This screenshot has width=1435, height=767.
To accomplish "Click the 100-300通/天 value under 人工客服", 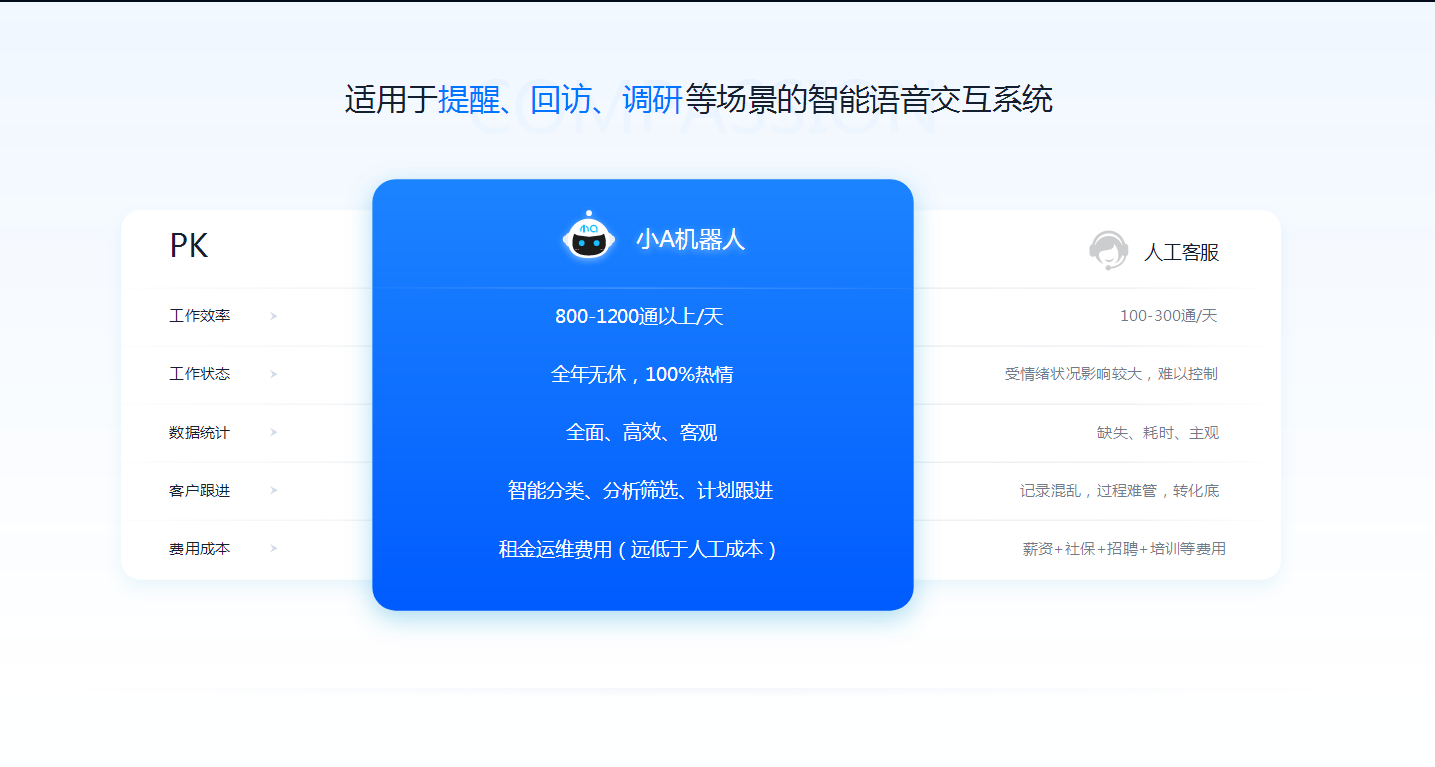I will [1168, 316].
